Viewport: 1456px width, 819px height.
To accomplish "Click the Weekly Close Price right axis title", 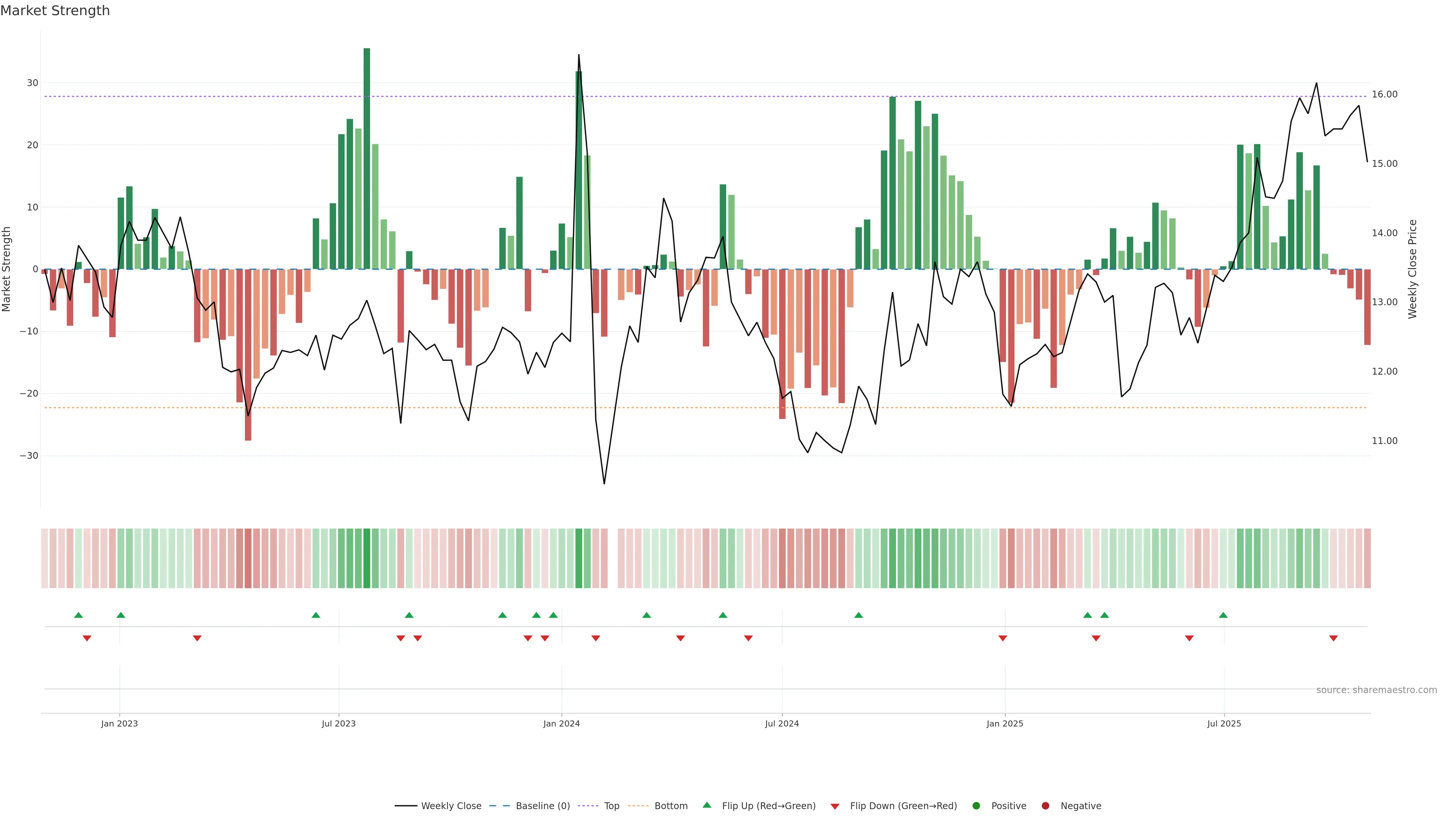I will click(x=1412, y=269).
